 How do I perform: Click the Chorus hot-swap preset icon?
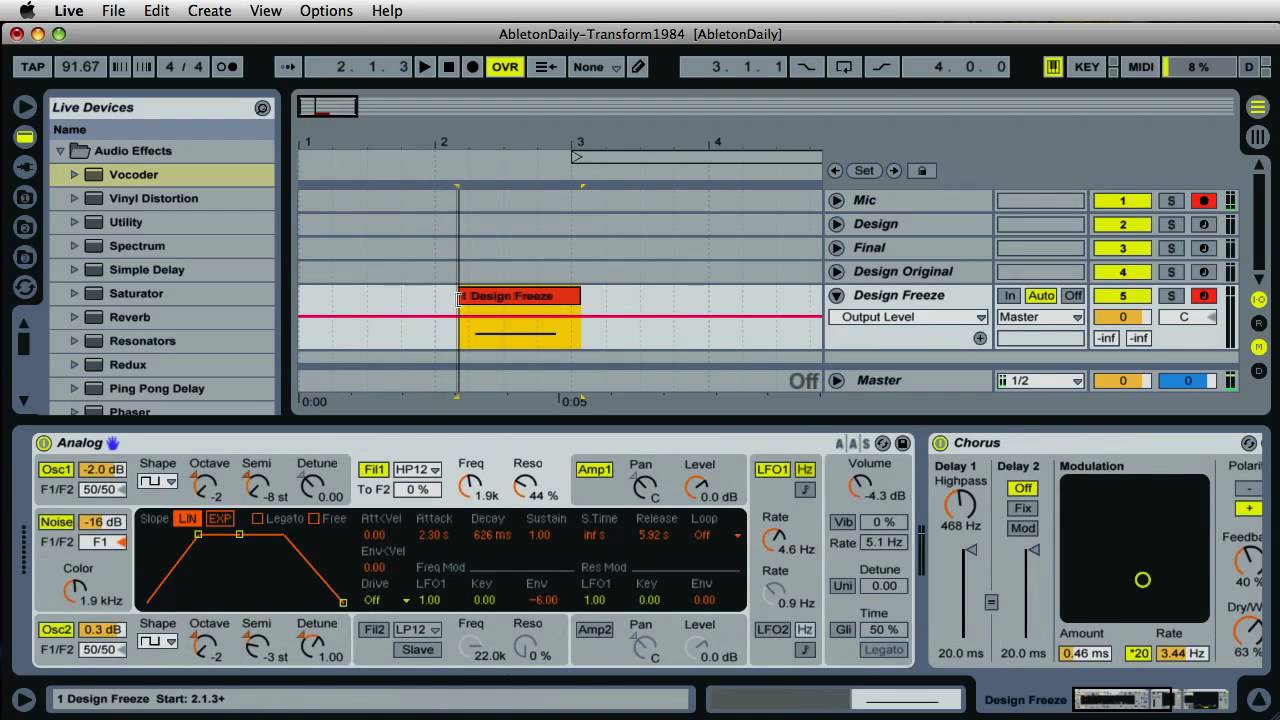[1249, 443]
